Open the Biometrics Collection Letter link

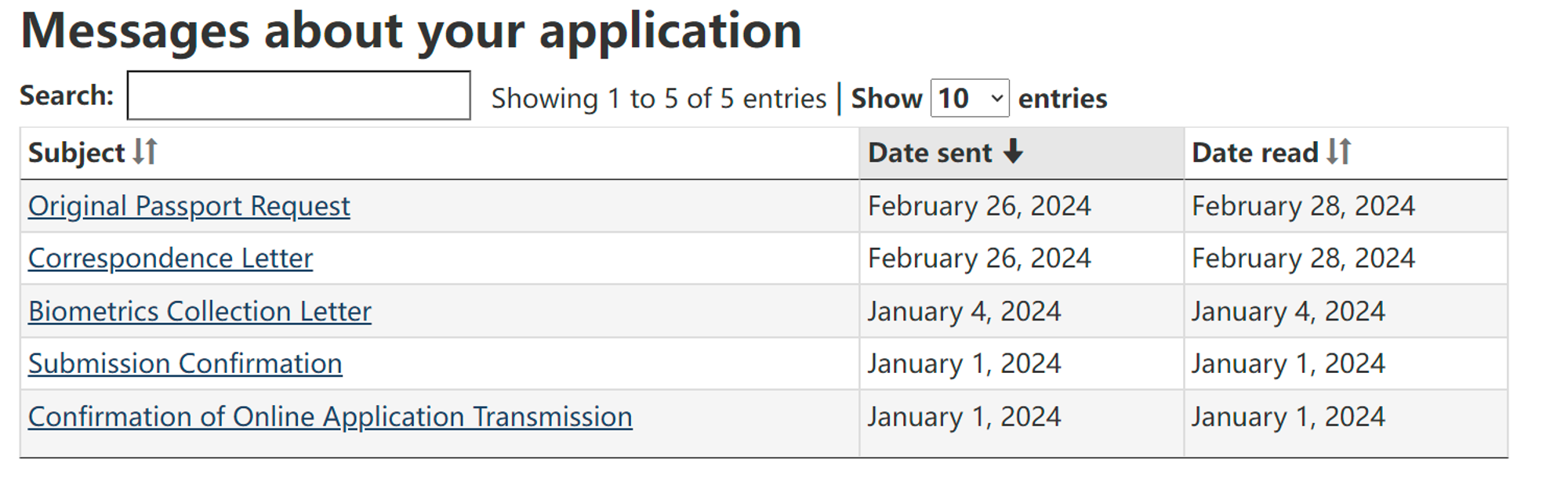coord(199,312)
